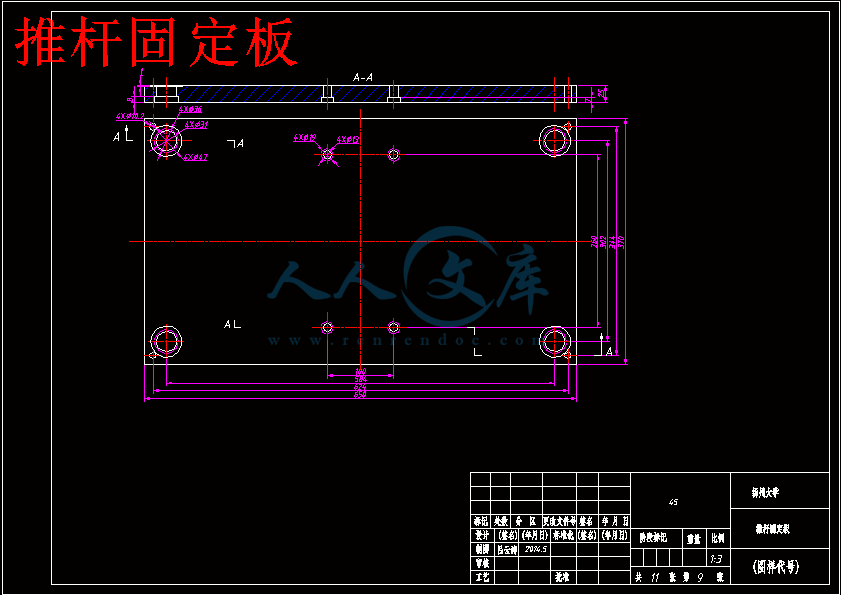
Task: Select the 4XΦ10.2 diameter annotation
Action: [x=130, y=115]
